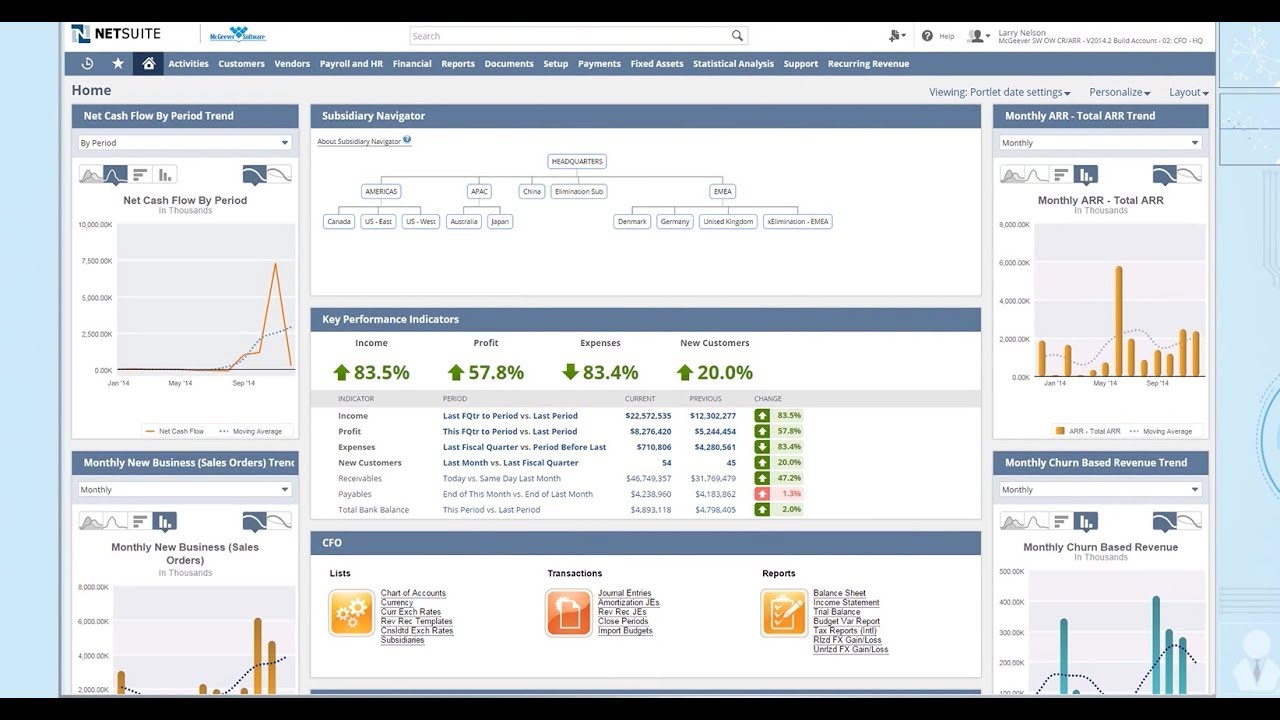Toggle comparison trend lines in Monthly Churn portlet
Screen dimensions: 1280x720
click(1189, 522)
